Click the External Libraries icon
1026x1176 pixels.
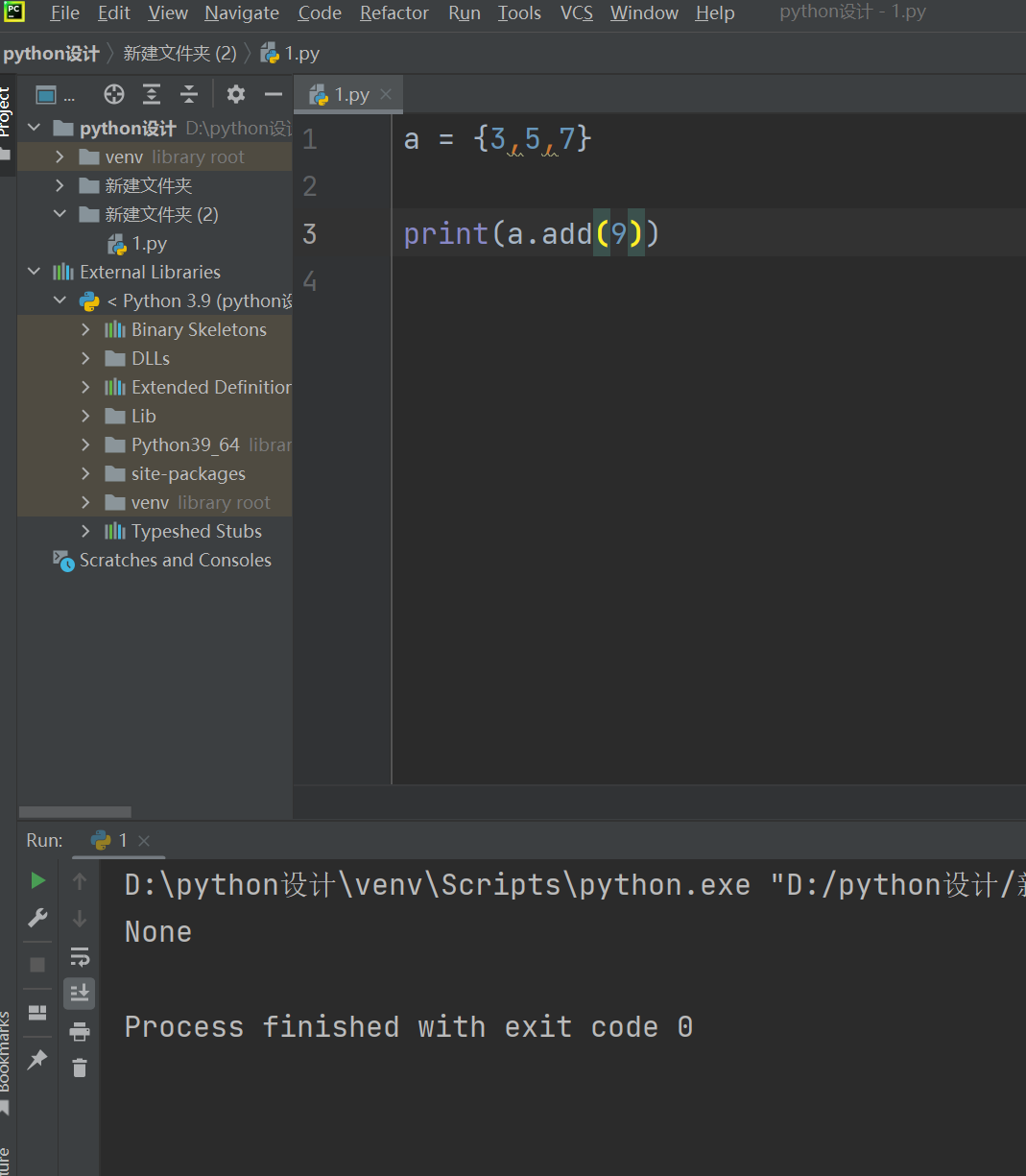63,272
